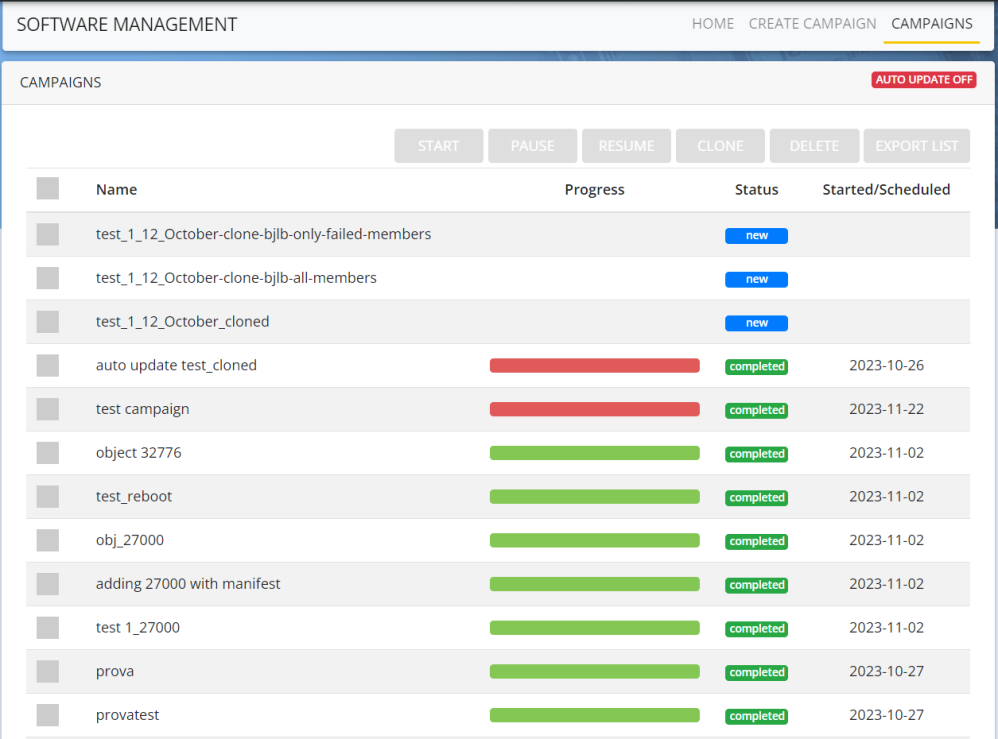This screenshot has width=998, height=739.
Task: Mark the checkbox for object 32776
Action: tap(48, 453)
